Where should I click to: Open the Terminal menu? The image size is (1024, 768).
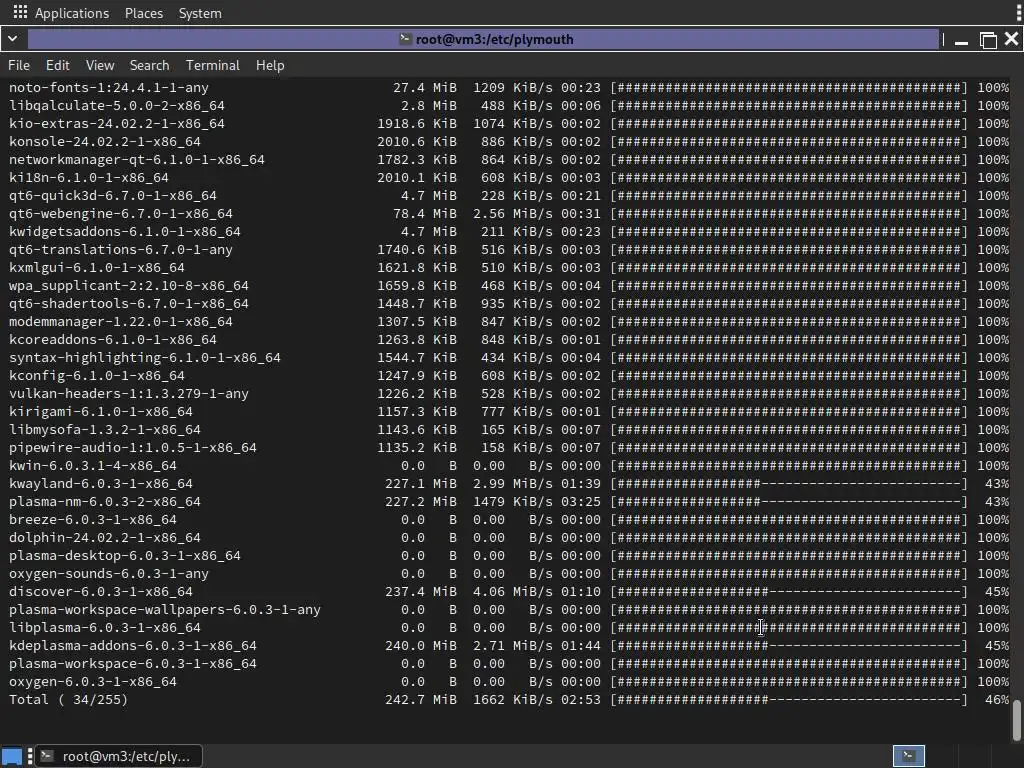pyautogui.click(x=213, y=65)
